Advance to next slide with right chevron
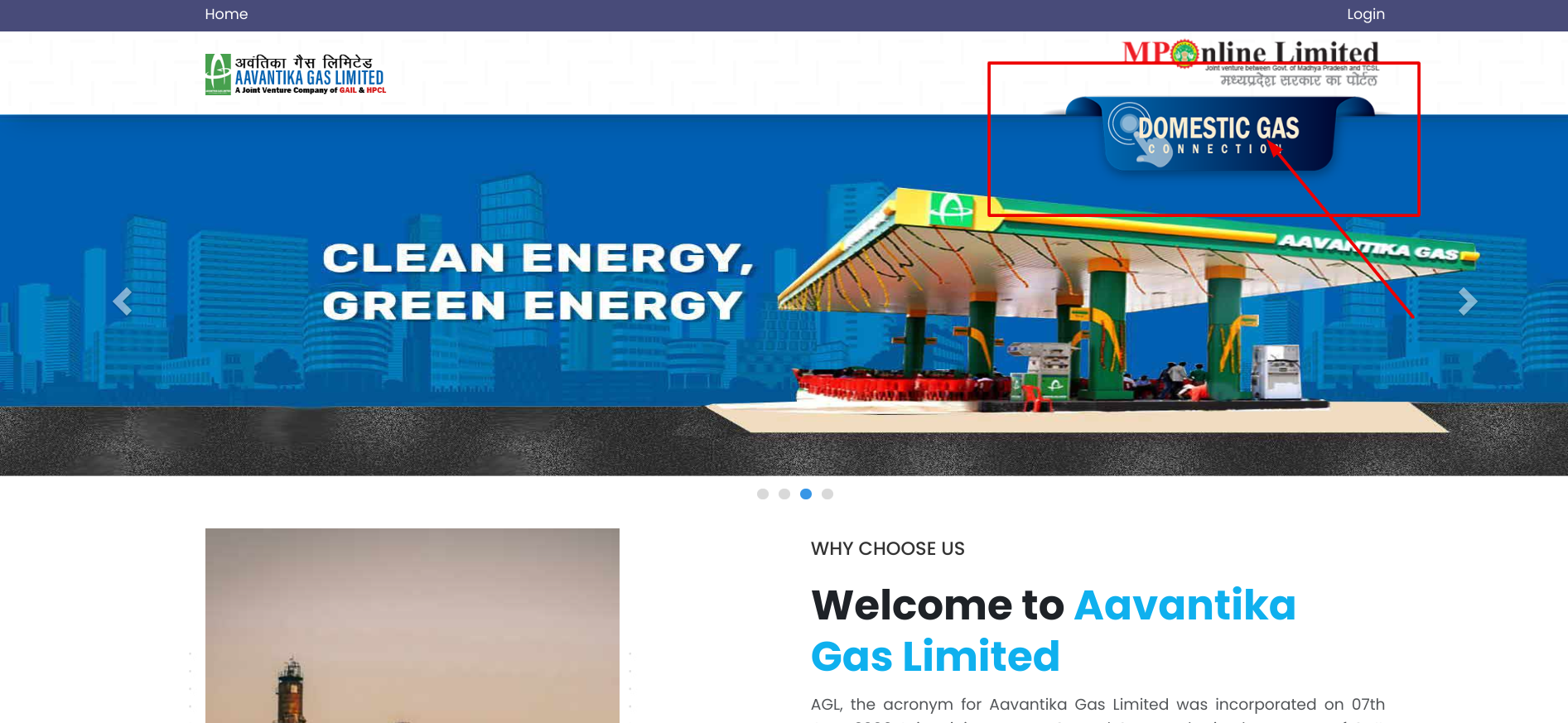Image resolution: width=1568 pixels, height=723 pixels. pyautogui.click(x=1468, y=301)
